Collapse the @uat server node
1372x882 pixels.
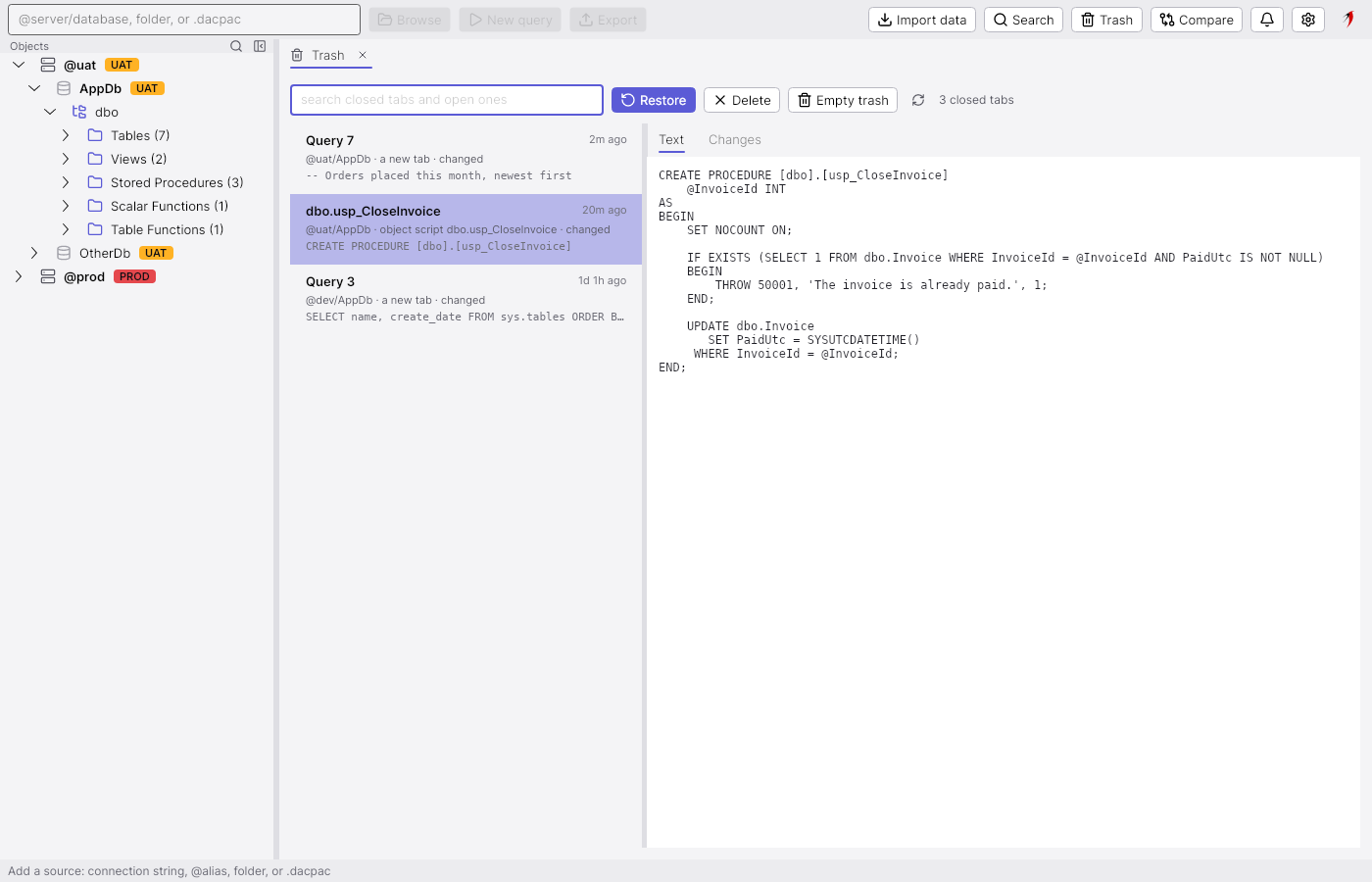(x=19, y=65)
